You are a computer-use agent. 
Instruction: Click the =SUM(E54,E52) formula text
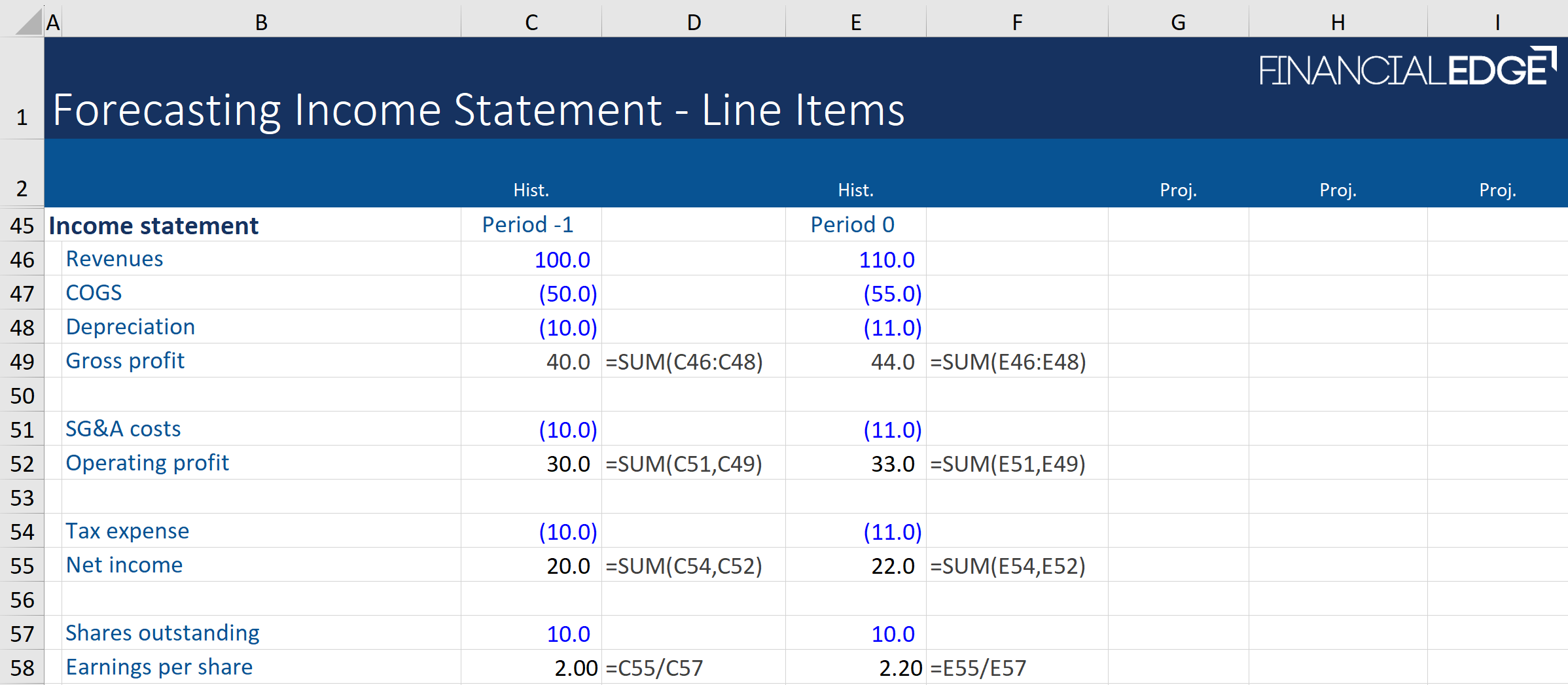click(x=1007, y=566)
